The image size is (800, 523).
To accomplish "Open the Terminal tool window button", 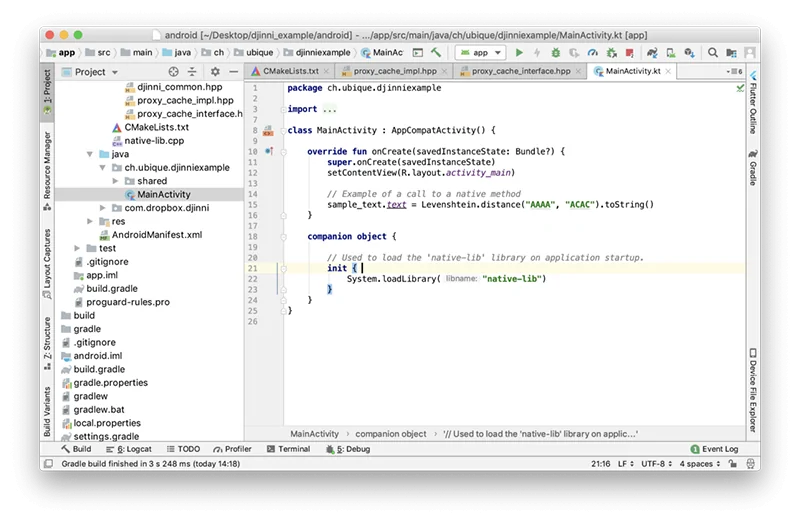I will click(288, 449).
